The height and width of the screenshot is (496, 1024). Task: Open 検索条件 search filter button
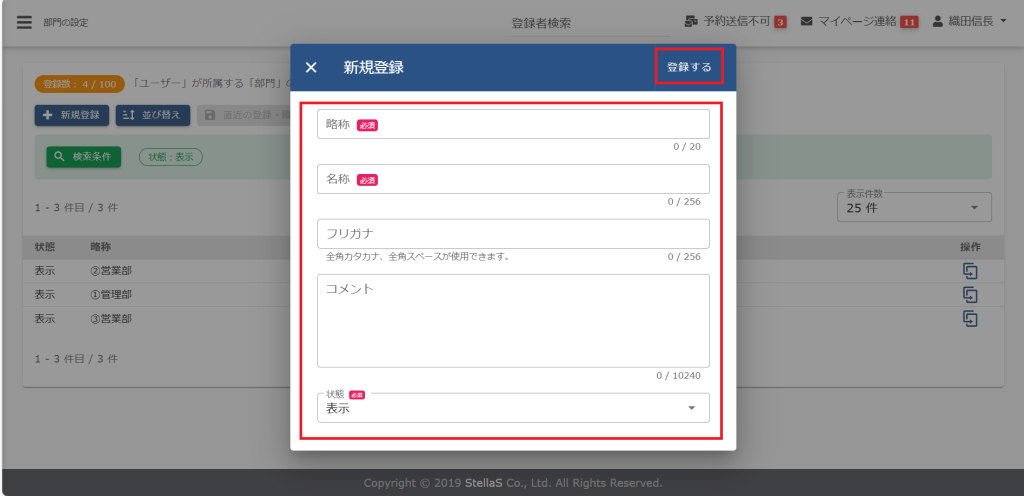click(84, 157)
